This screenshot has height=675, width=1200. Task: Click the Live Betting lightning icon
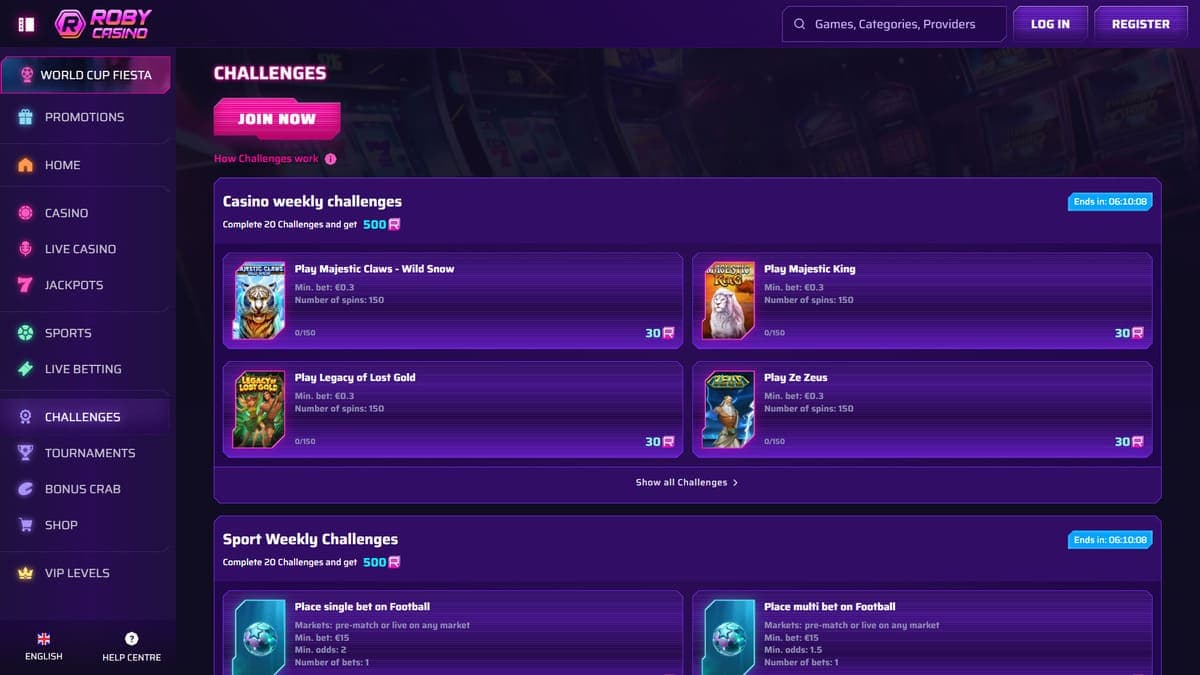coord(26,369)
